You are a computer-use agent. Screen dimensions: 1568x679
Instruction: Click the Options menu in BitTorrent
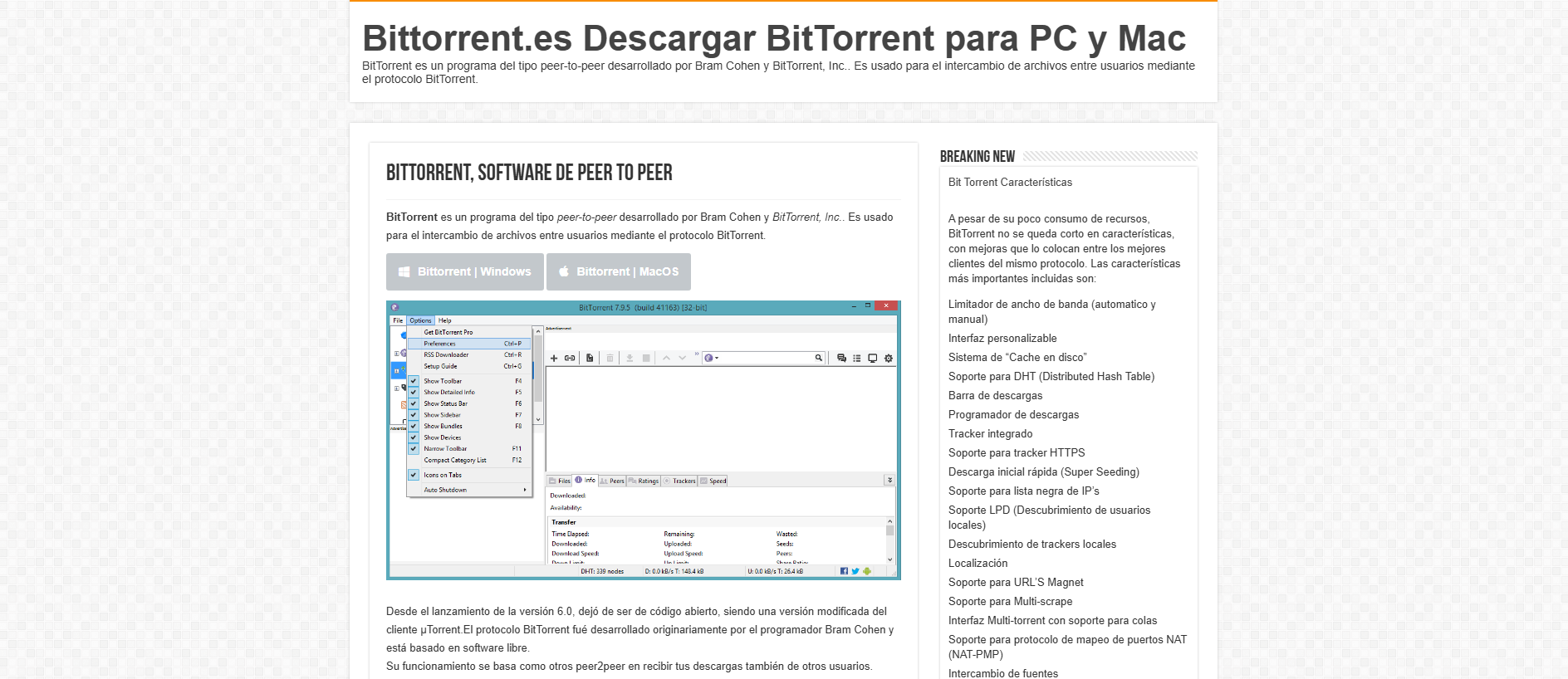pos(420,320)
